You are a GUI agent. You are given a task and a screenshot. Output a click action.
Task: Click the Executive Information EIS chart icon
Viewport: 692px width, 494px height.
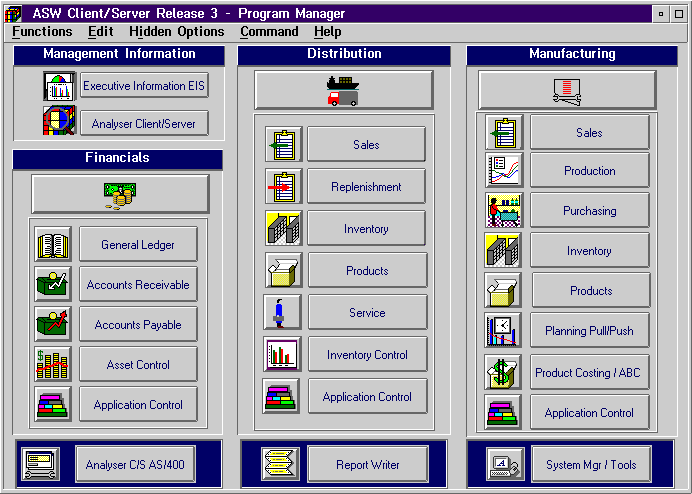[x=59, y=86]
